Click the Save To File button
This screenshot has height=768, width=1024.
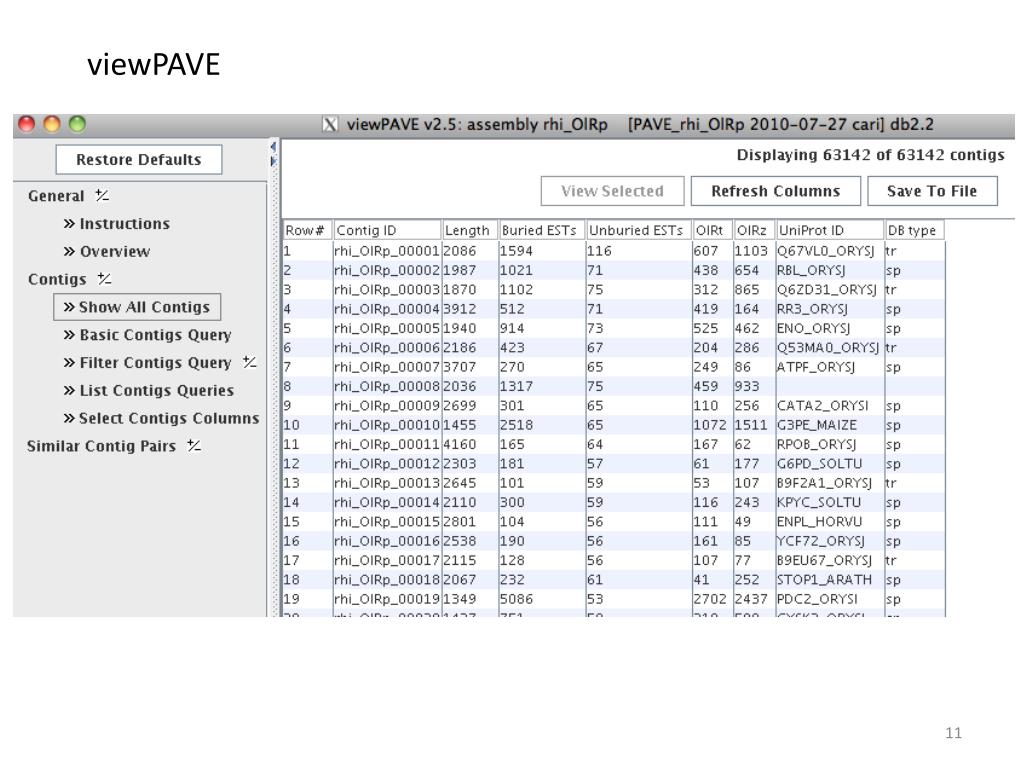(932, 191)
